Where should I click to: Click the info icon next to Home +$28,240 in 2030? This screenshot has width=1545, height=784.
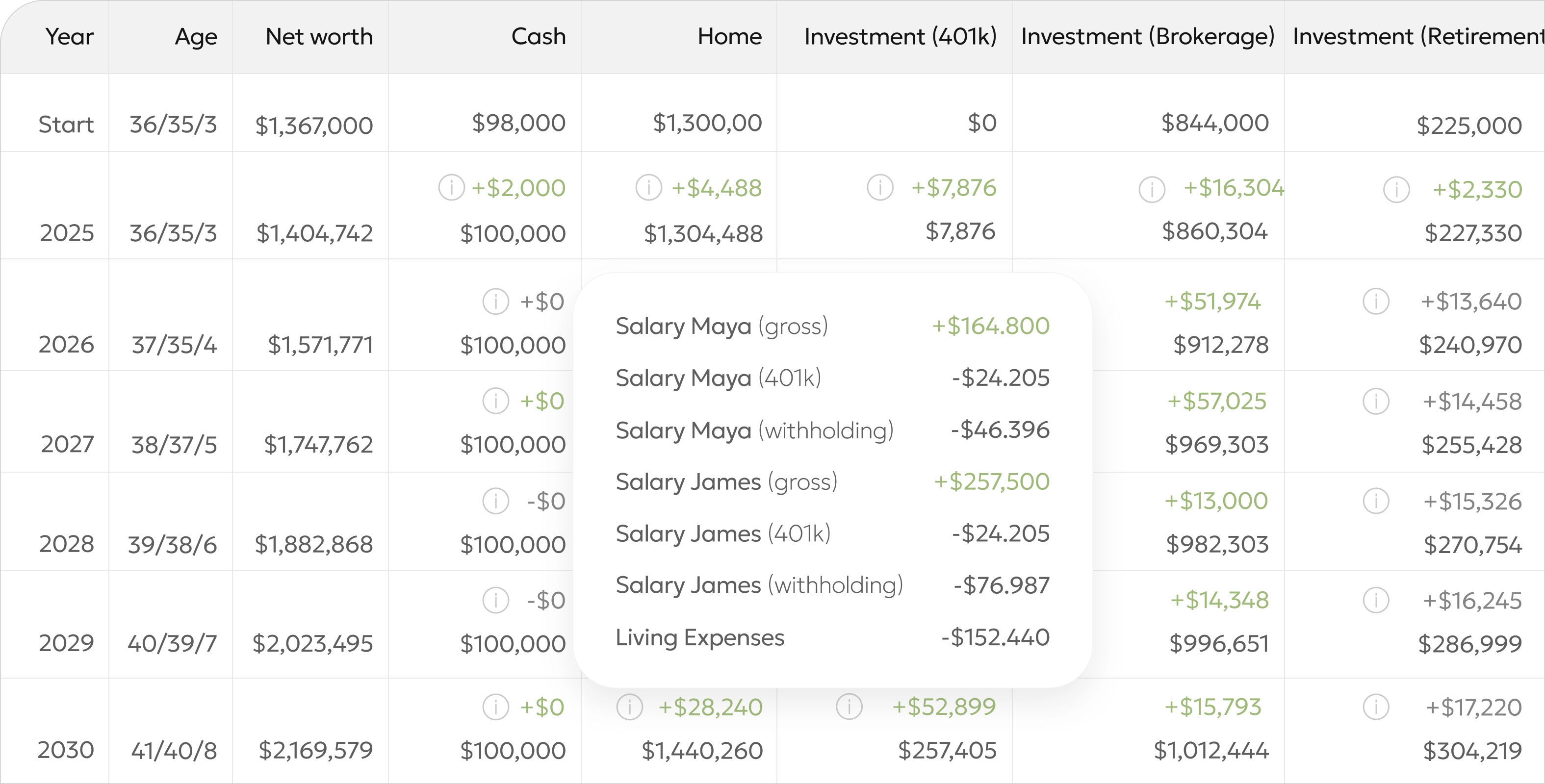tap(630, 707)
